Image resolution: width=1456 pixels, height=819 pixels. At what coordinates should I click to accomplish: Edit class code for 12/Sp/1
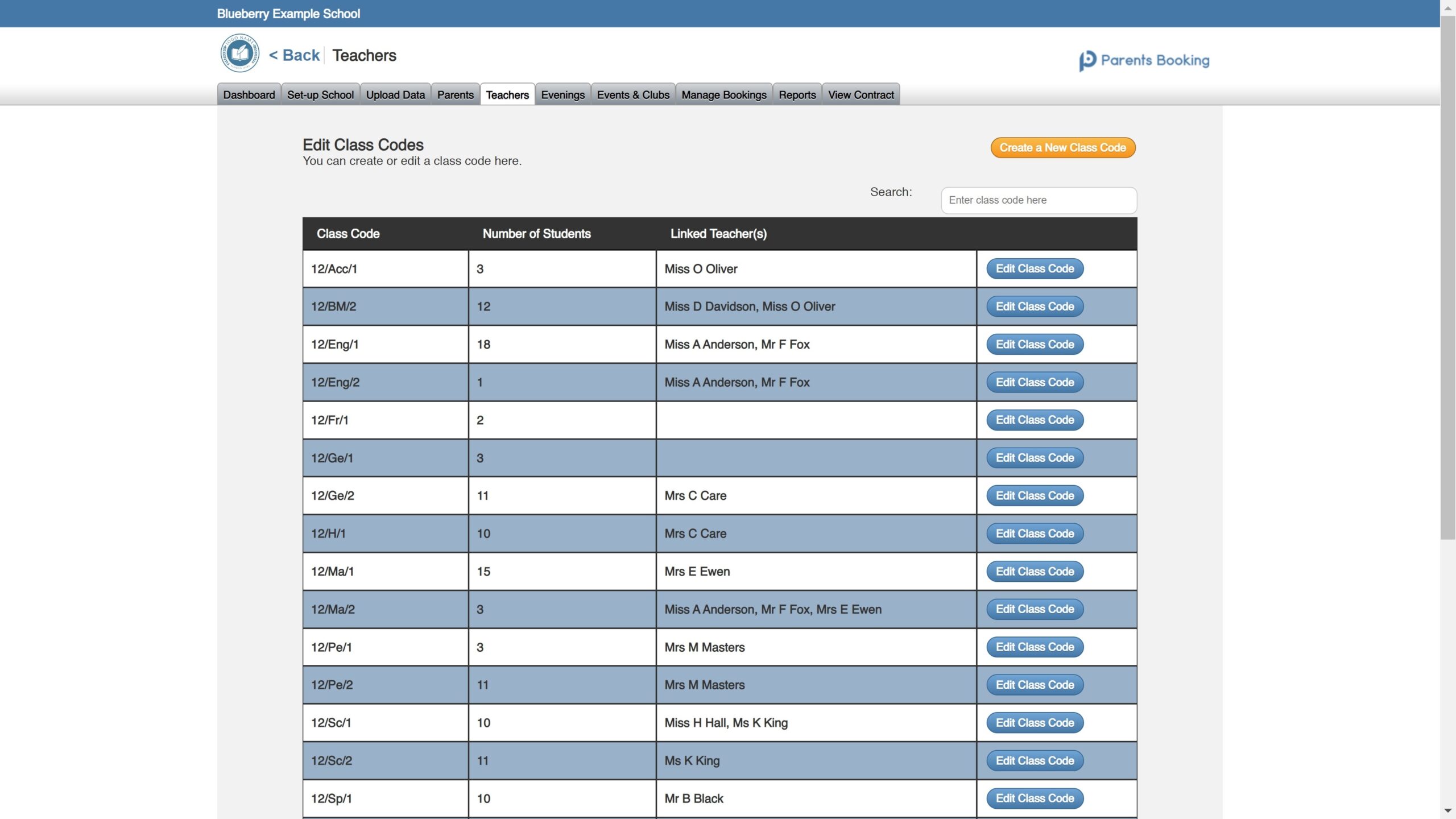1035,798
